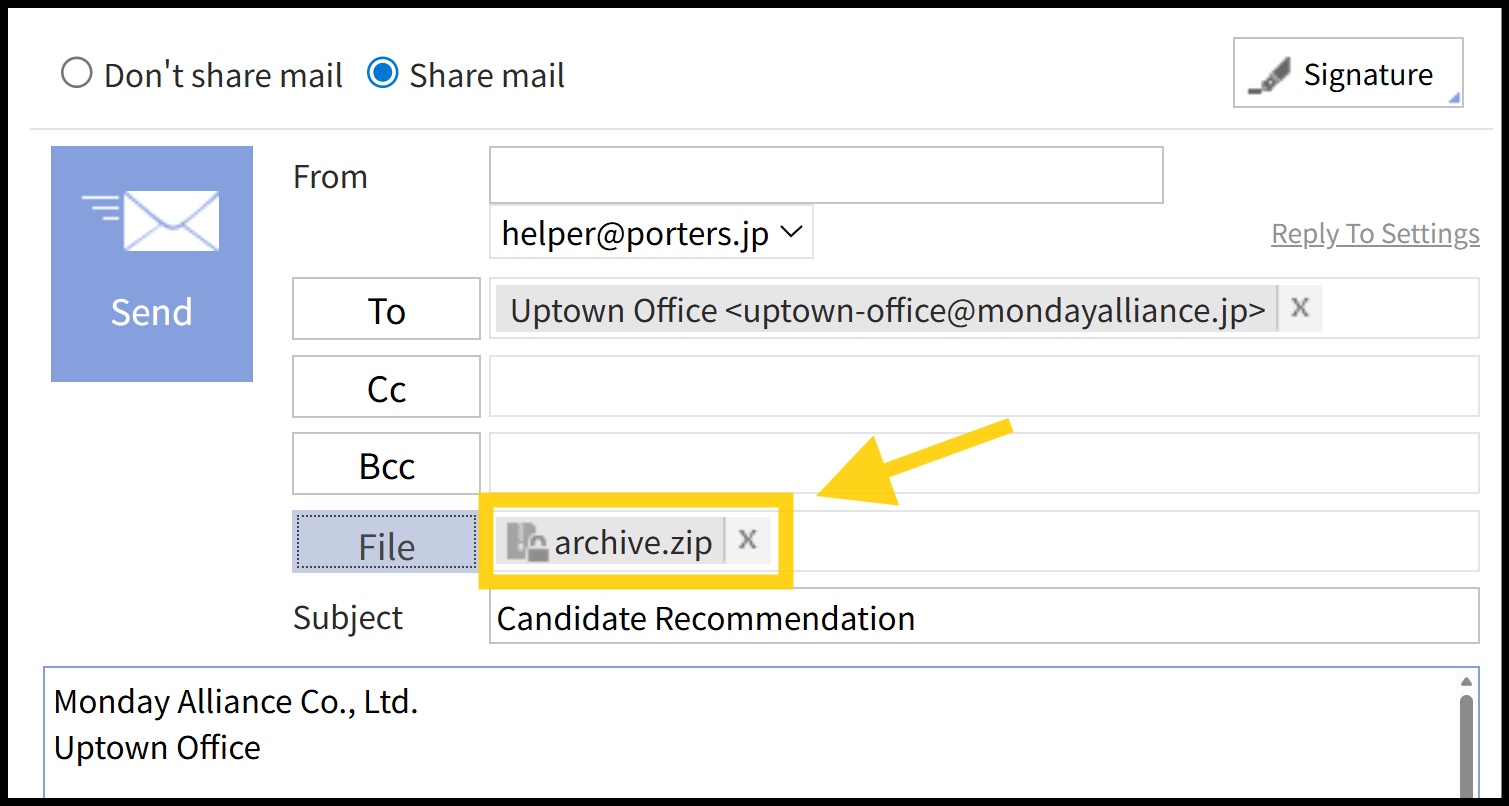Click the Candidate Recommendation subject field

(983, 617)
